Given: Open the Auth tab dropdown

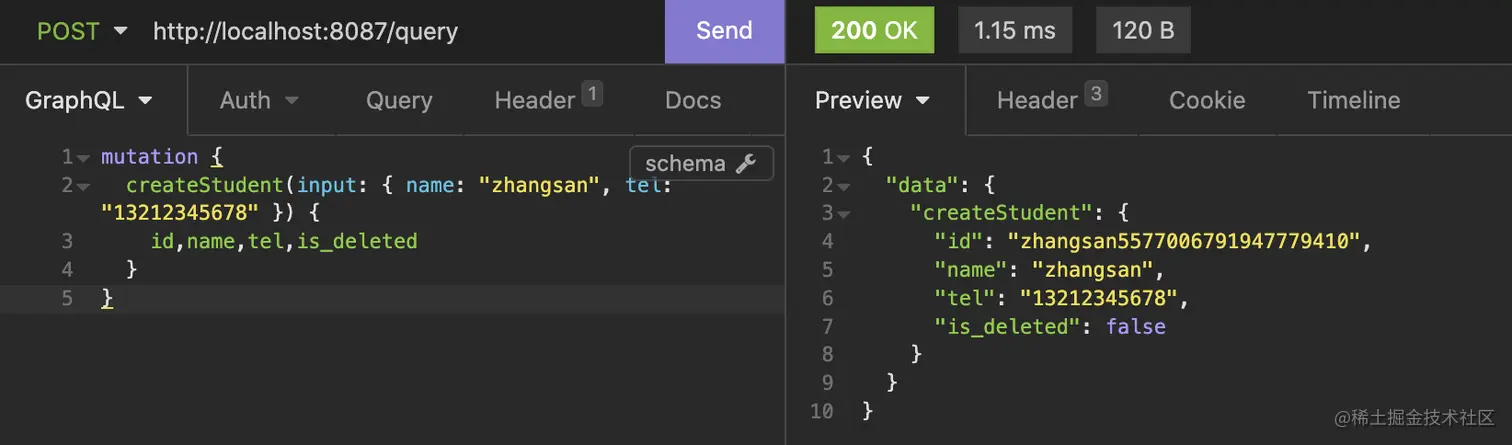Looking at the screenshot, I should click(x=259, y=100).
